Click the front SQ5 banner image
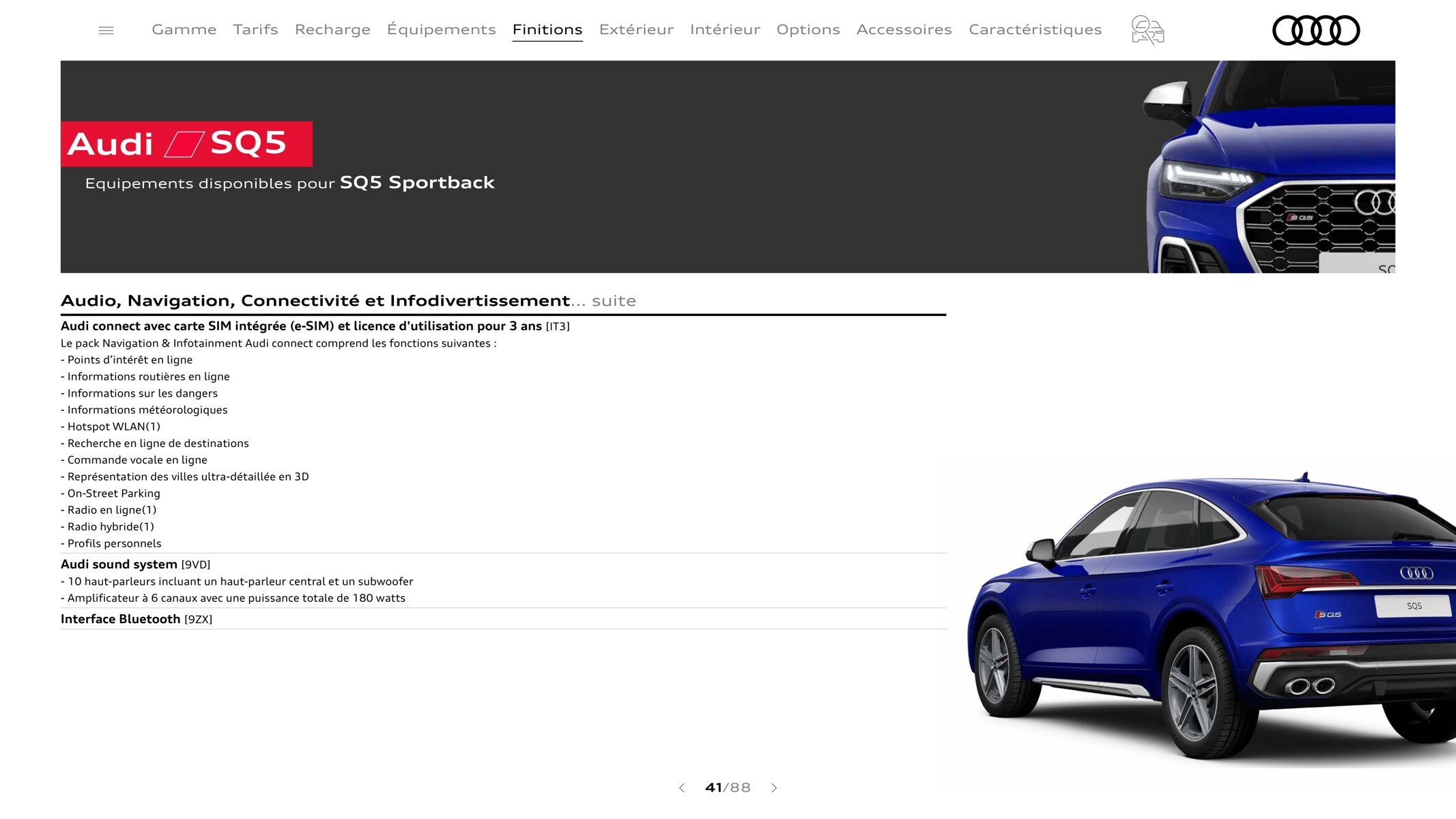Image resolution: width=1456 pixels, height=819 pixels. 1270,167
